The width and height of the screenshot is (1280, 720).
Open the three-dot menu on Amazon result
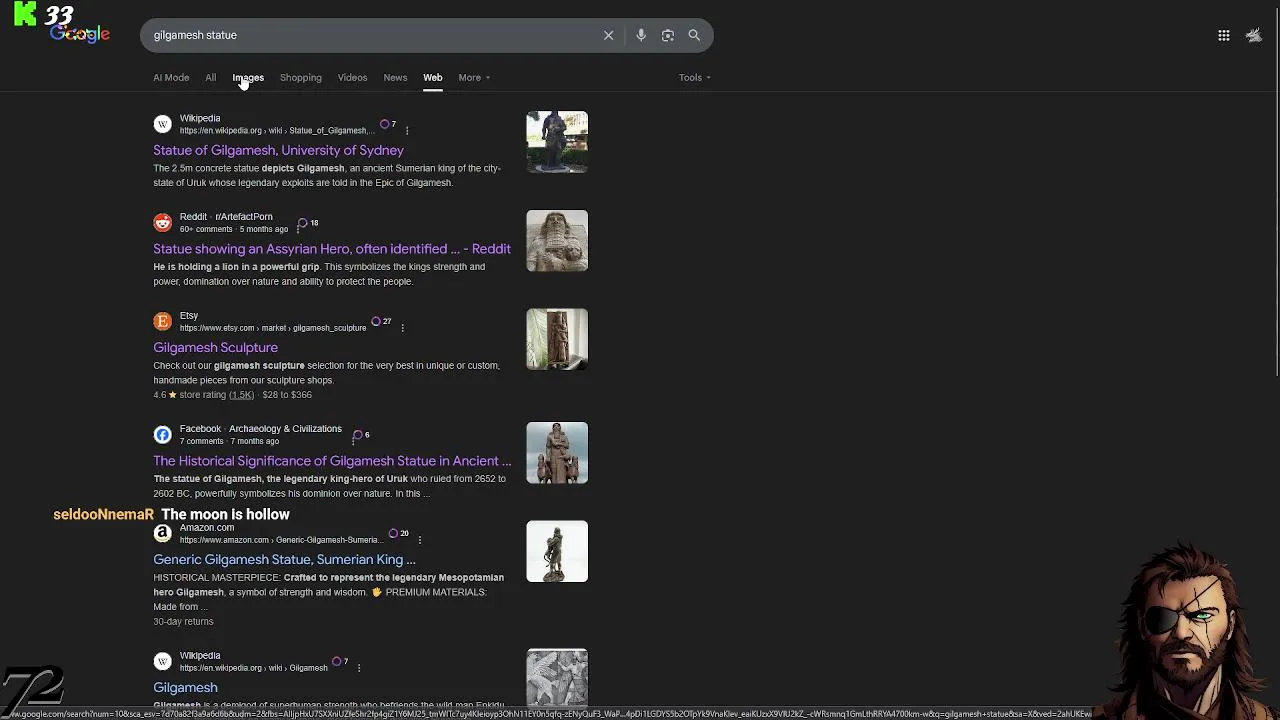[419, 540]
